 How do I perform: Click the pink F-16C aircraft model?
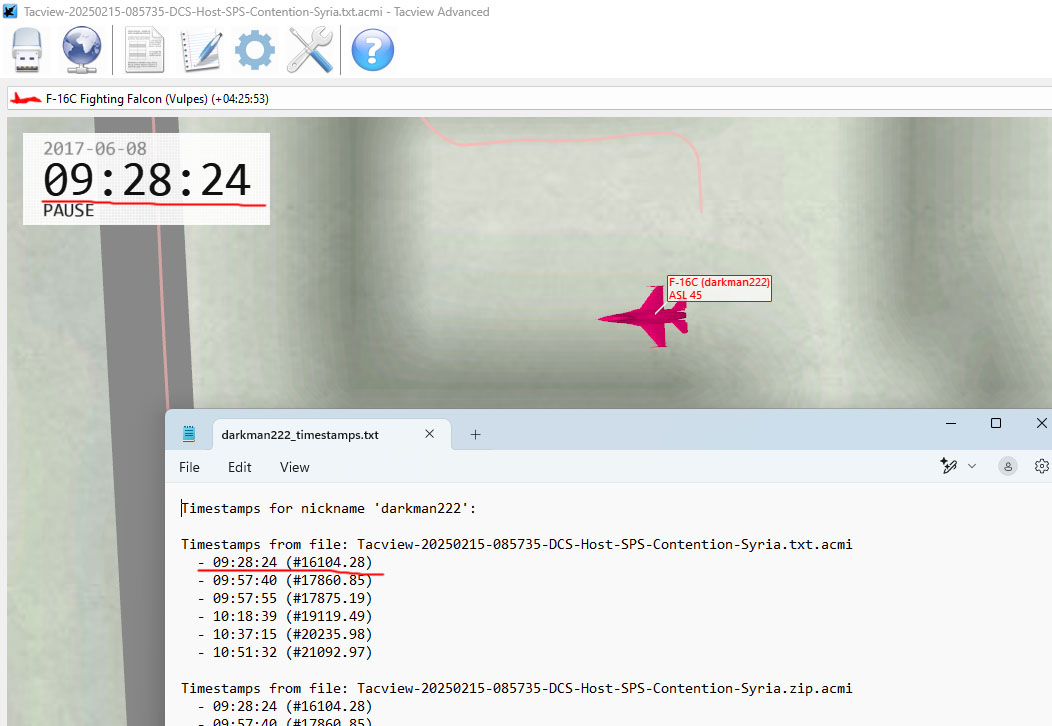647,318
